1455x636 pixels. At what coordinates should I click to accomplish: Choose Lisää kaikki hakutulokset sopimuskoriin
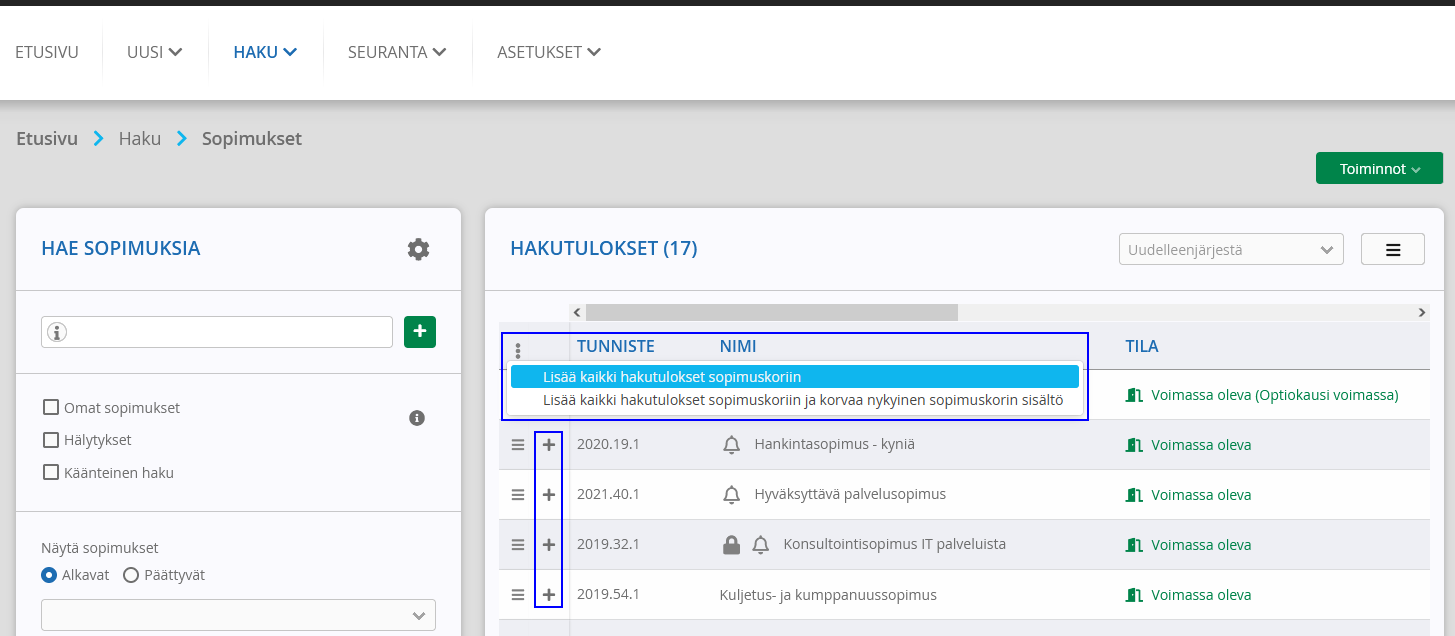coord(795,377)
